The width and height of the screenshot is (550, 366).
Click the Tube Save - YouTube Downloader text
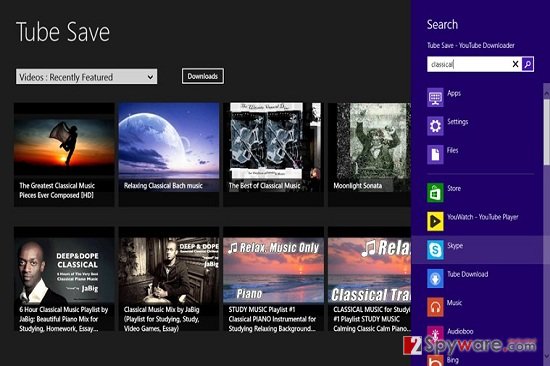click(x=471, y=45)
